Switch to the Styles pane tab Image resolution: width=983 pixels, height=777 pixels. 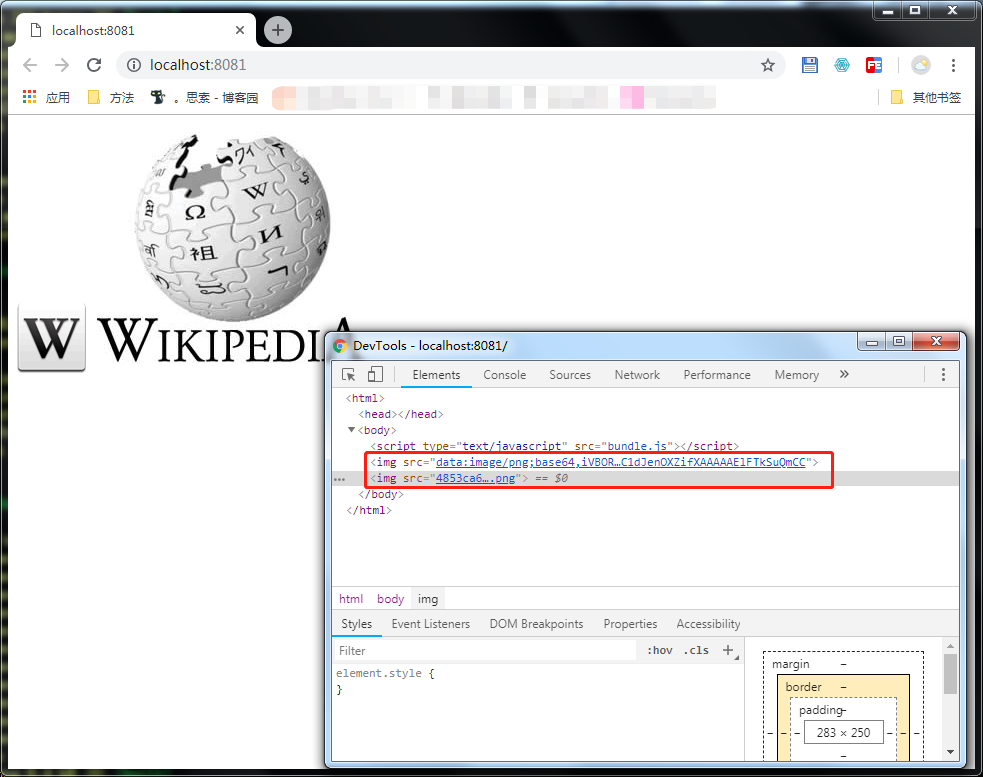click(x=356, y=624)
